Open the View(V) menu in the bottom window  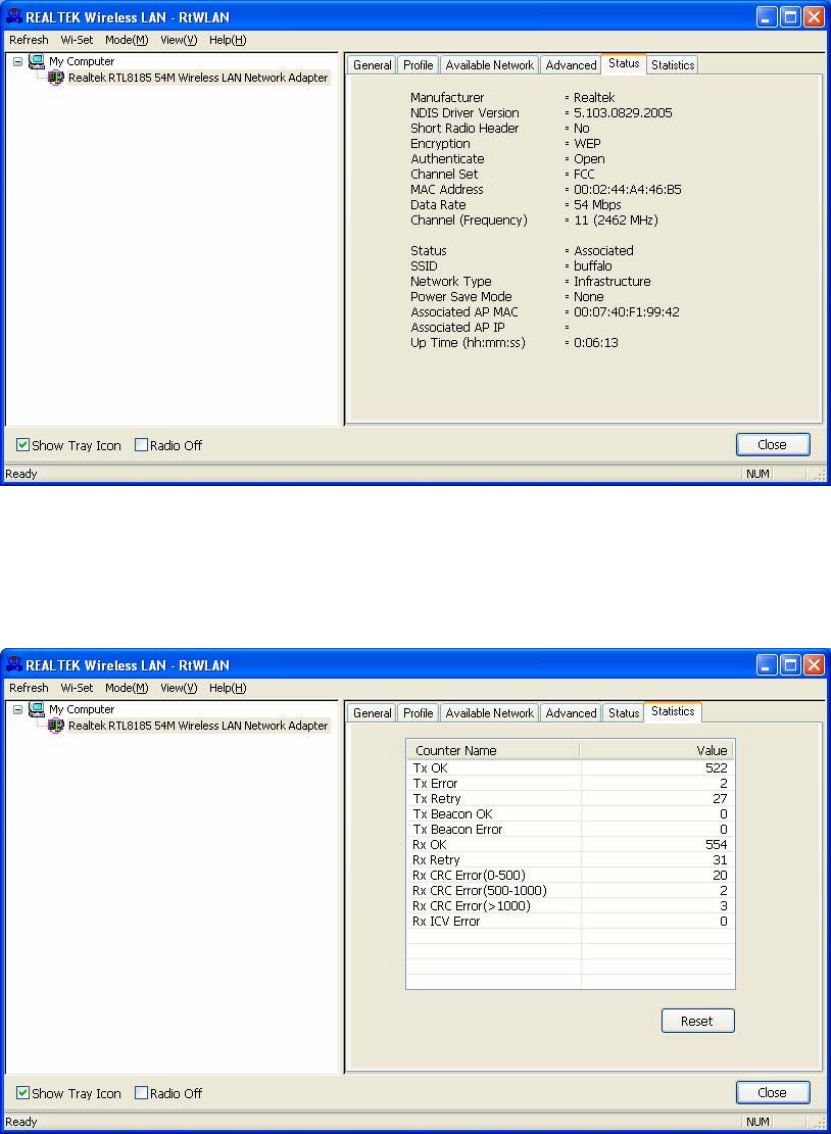[x=179, y=688]
